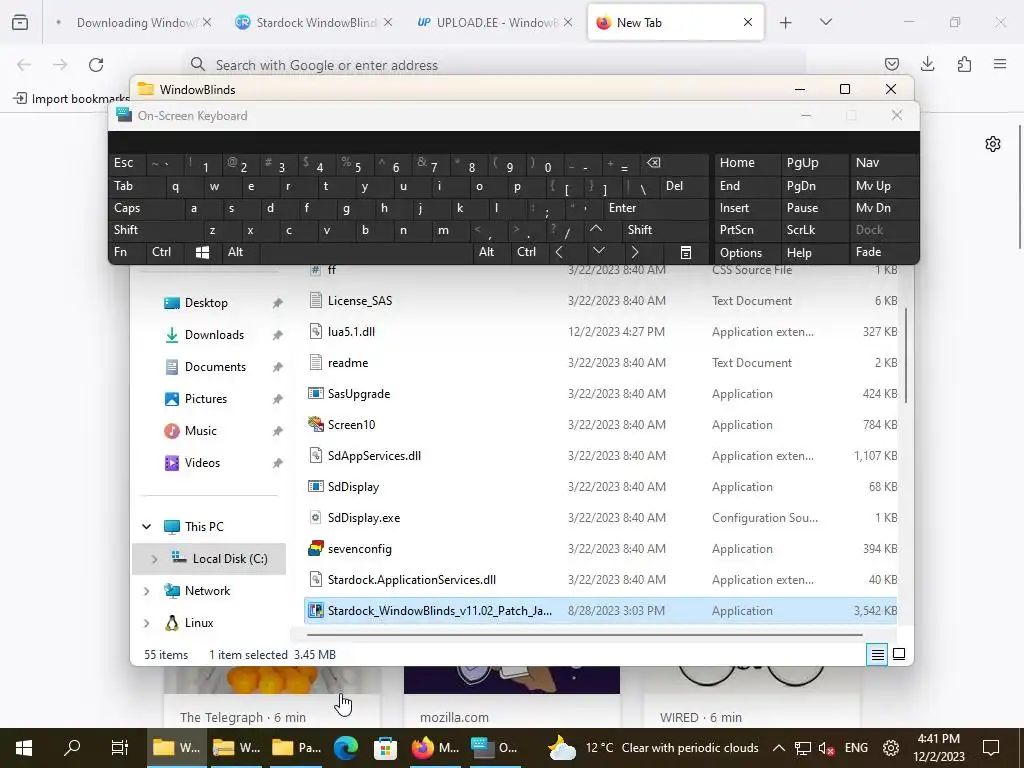Open the Firefox application hamburger menu

(1000, 64)
